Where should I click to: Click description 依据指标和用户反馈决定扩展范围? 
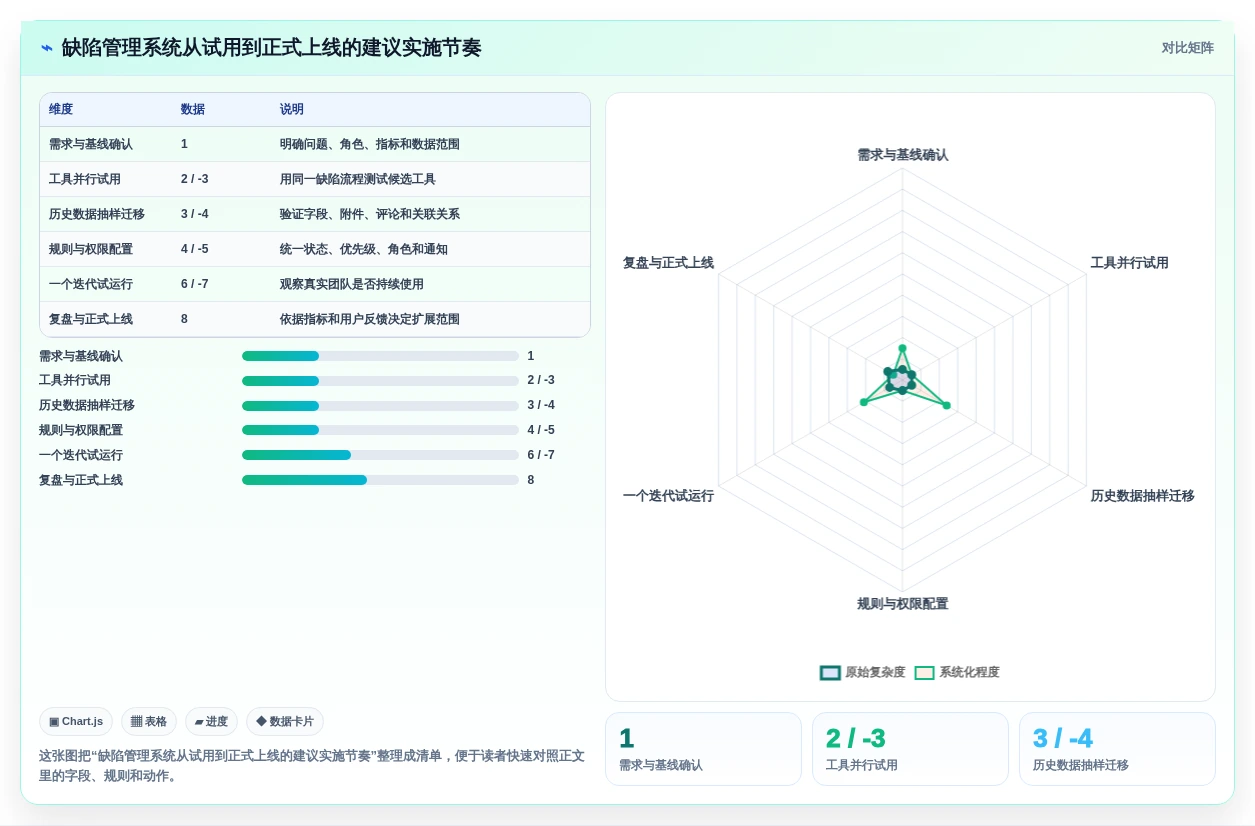[x=370, y=319]
